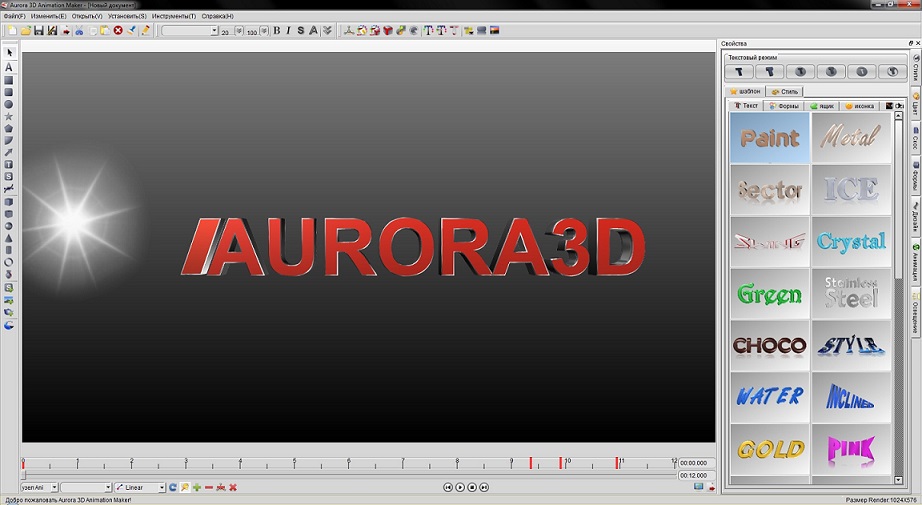Apply the GOLD text template
This screenshot has width=922, height=505.
[770, 449]
